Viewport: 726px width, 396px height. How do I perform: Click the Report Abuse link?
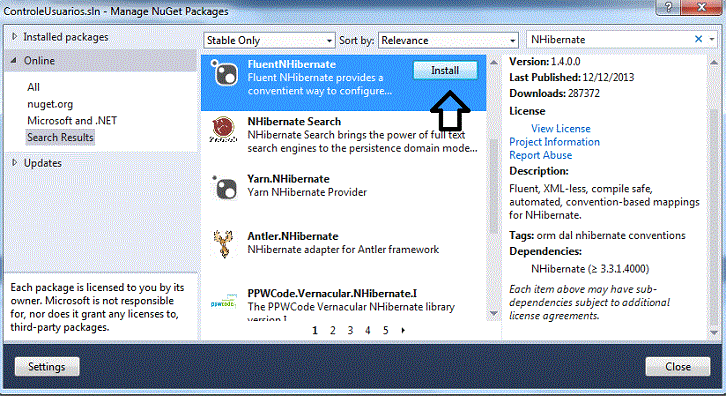point(540,155)
